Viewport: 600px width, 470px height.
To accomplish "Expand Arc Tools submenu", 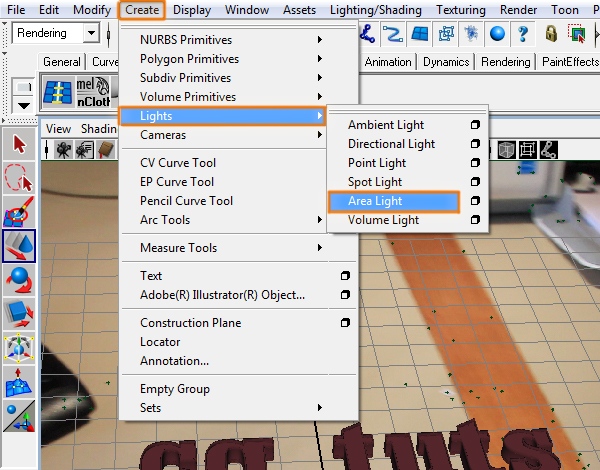I will click(320, 220).
